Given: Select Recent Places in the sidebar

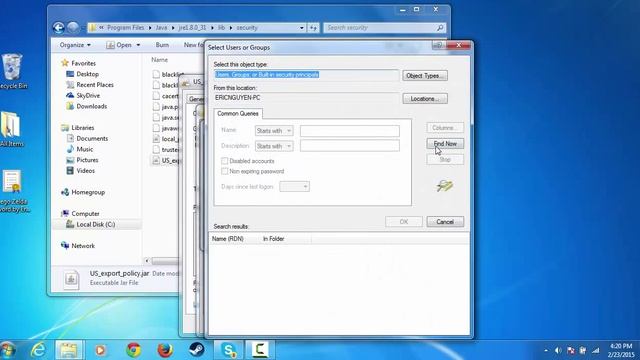Looking at the screenshot, I should click(90, 84).
